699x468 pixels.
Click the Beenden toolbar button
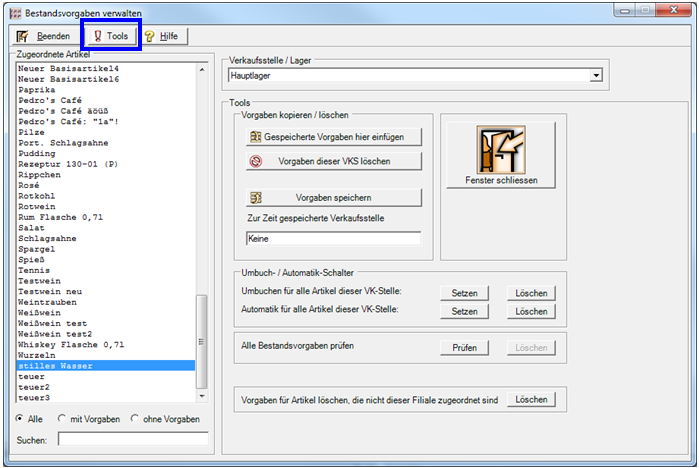(46, 36)
